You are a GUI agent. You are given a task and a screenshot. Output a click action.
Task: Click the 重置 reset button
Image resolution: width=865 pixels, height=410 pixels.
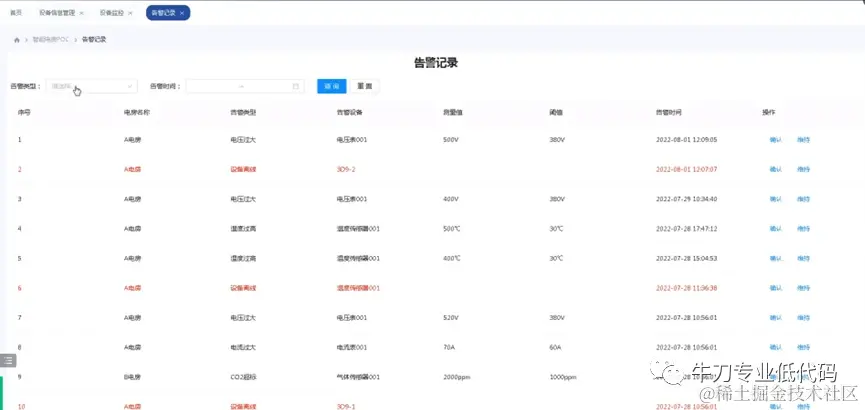click(365, 86)
